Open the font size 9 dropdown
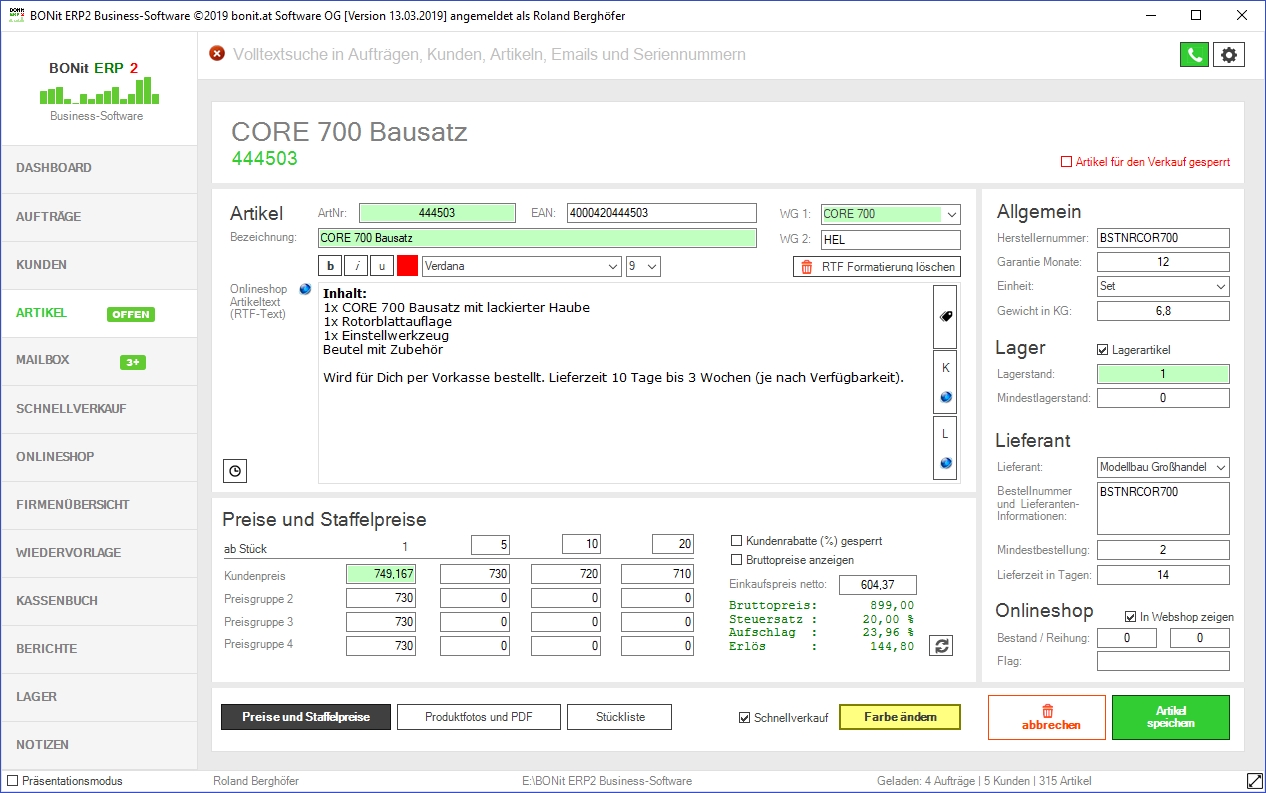The image size is (1266, 793). pyautogui.click(x=643, y=266)
